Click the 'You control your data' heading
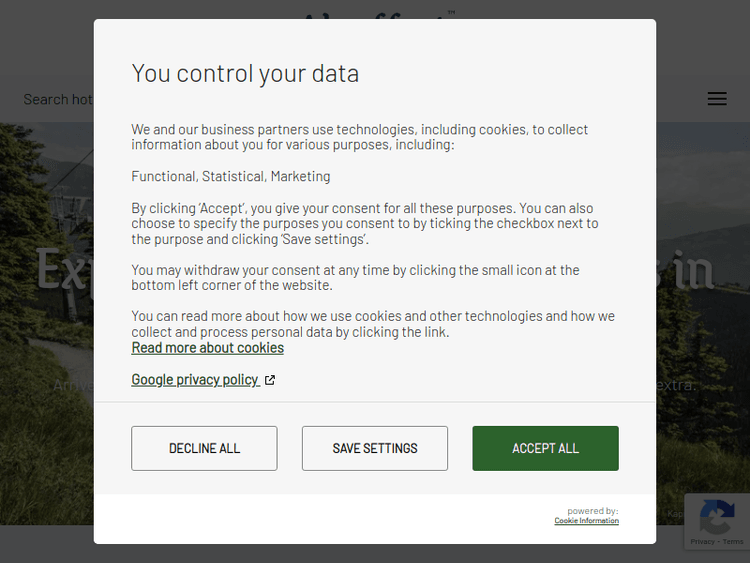This screenshot has width=750, height=563. (245, 73)
